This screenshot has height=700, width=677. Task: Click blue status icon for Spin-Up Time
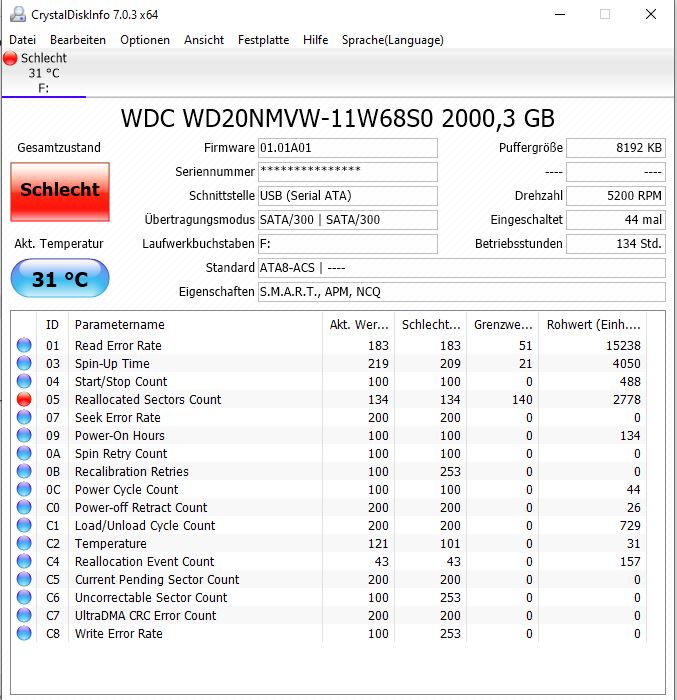click(24, 363)
